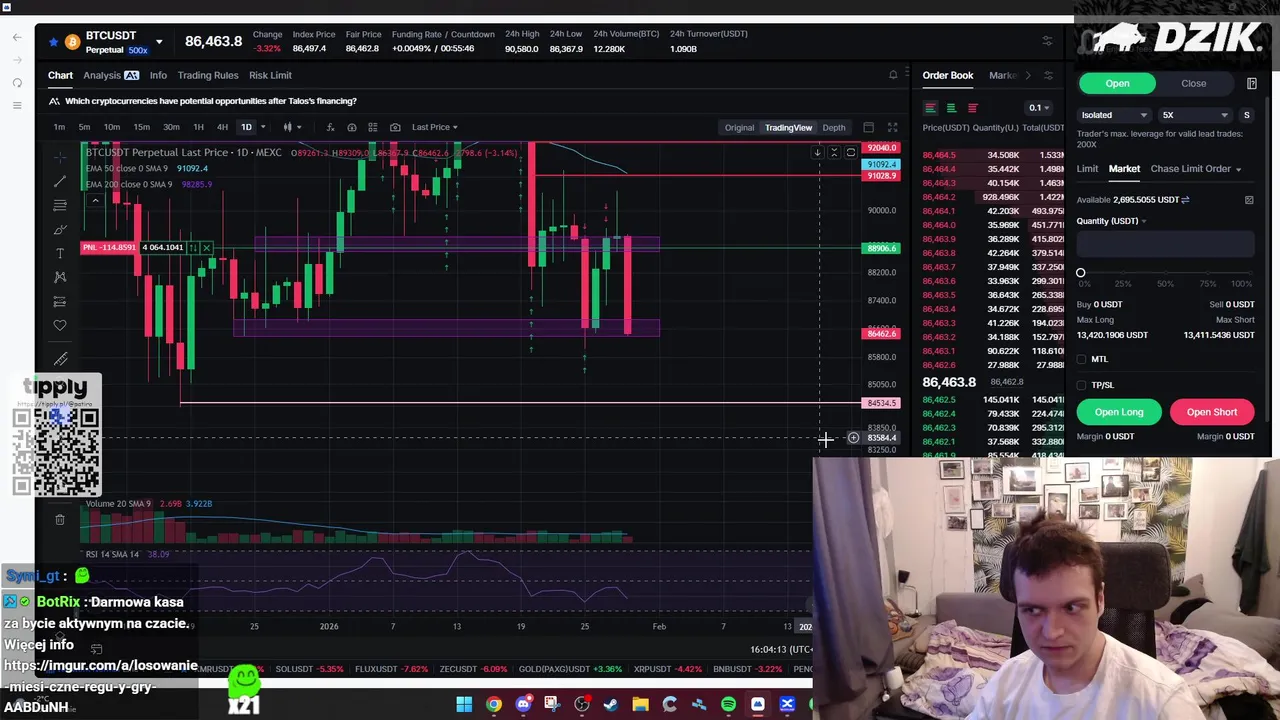Open the top-right settings sliders icon
The height and width of the screenshot is (720, 1280).
[x=1047, y=41]
